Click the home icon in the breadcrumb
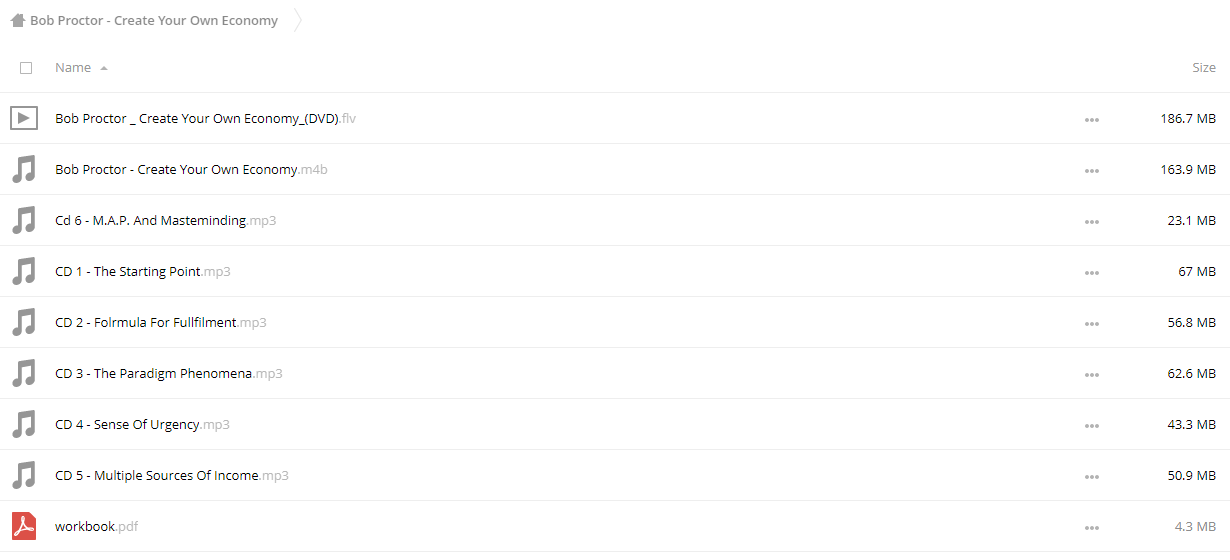Screen dimensions: 1230x560 click(x=18, y=20)
